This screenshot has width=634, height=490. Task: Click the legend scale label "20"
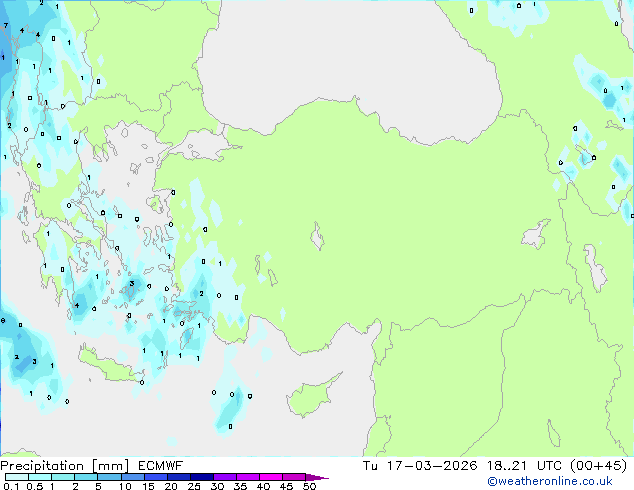(x=171, y=486)
